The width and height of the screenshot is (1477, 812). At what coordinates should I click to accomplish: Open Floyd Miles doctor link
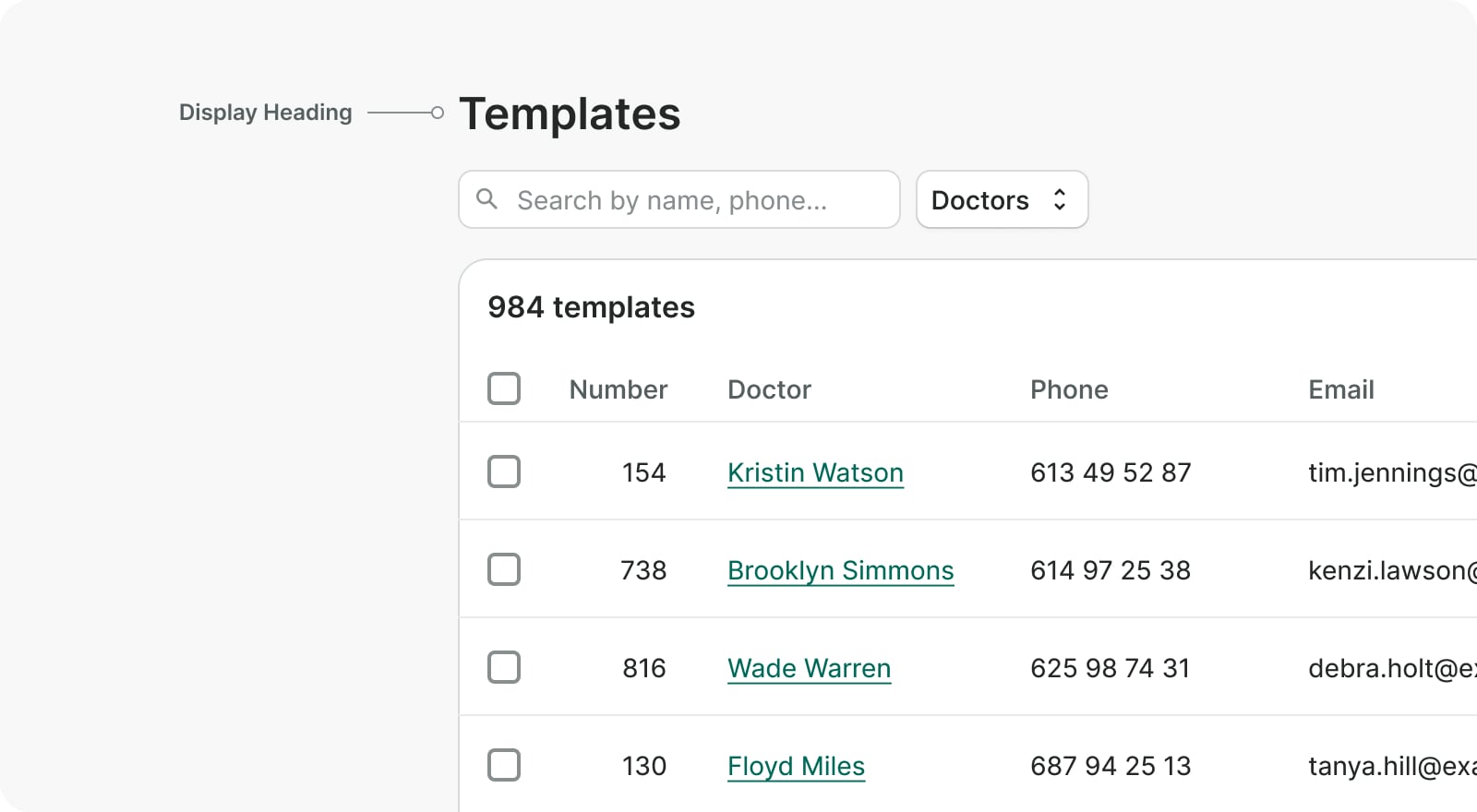click(796, 766)
